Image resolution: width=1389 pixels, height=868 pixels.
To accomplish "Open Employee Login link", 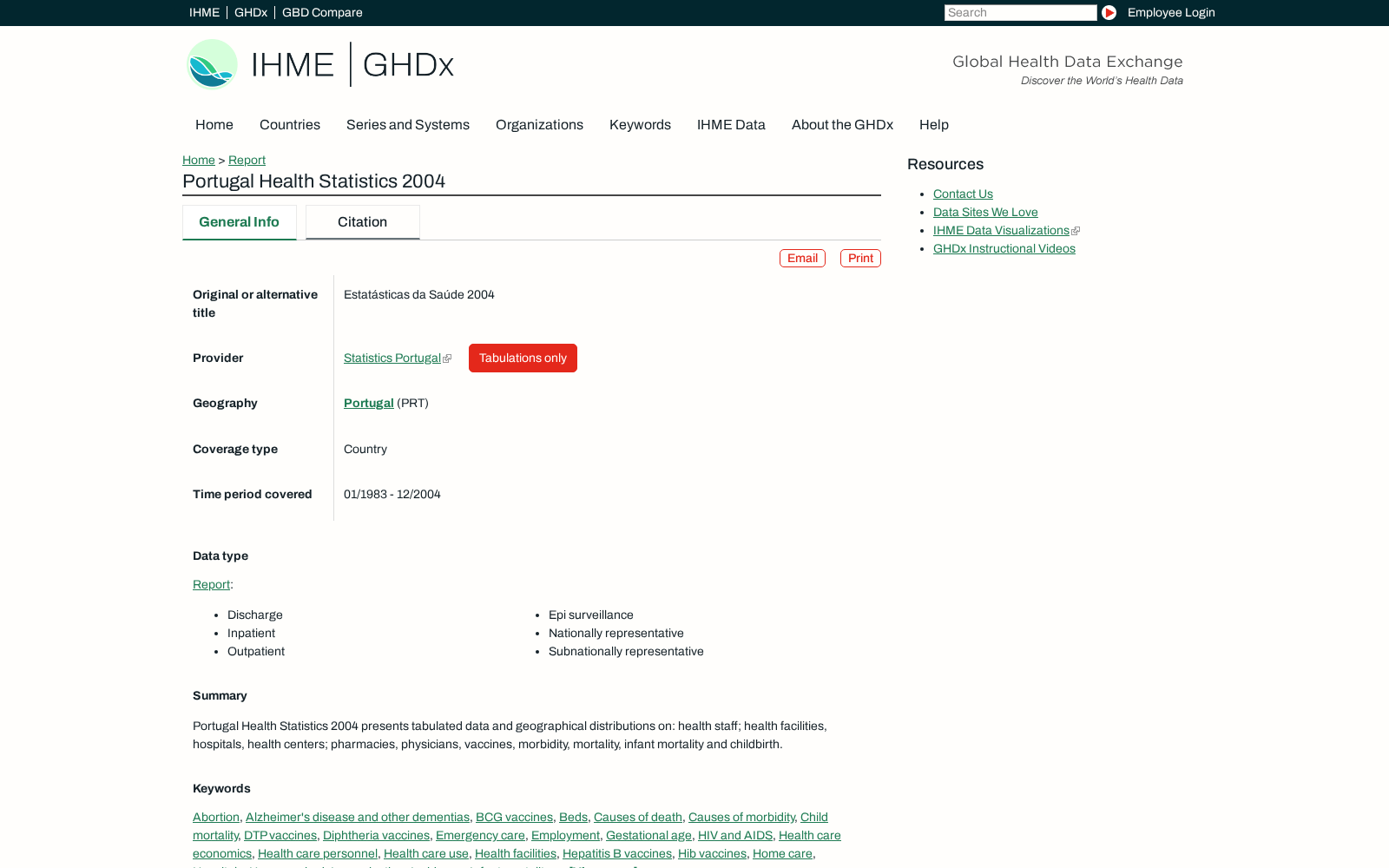I will 1171,12.
